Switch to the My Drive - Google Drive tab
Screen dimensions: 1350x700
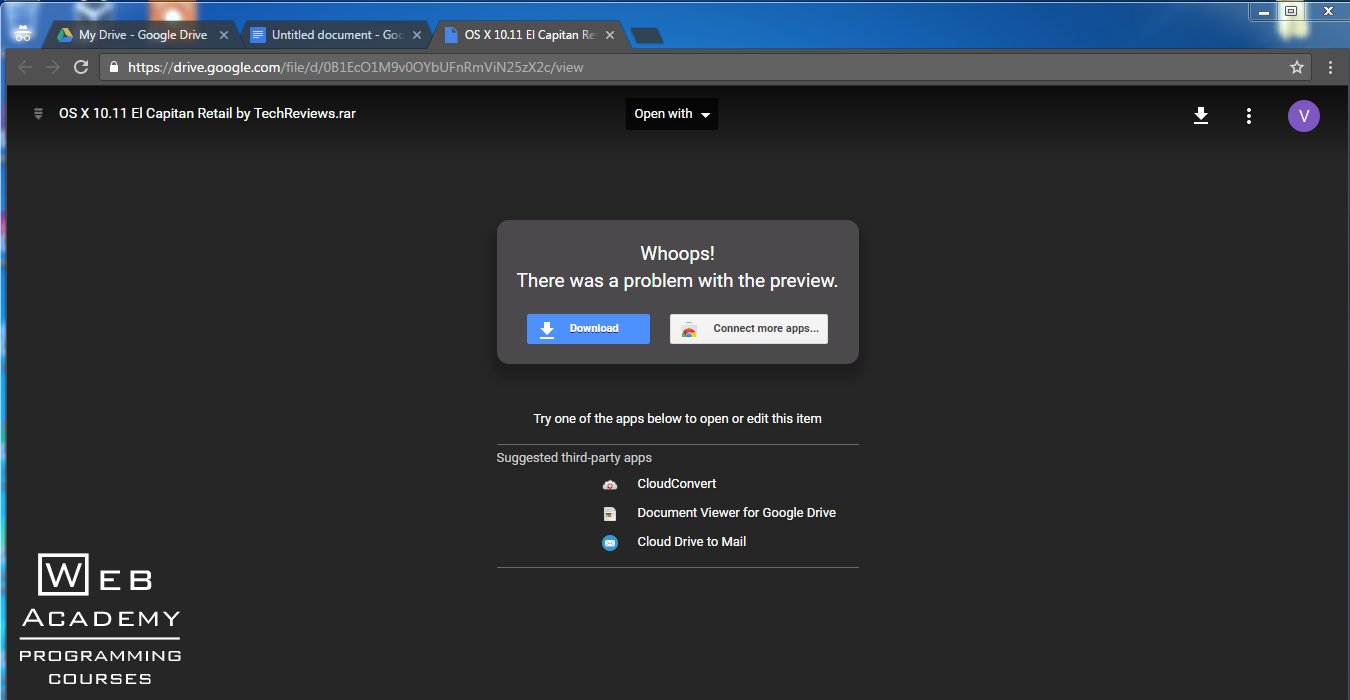click(x=143, y=35)
